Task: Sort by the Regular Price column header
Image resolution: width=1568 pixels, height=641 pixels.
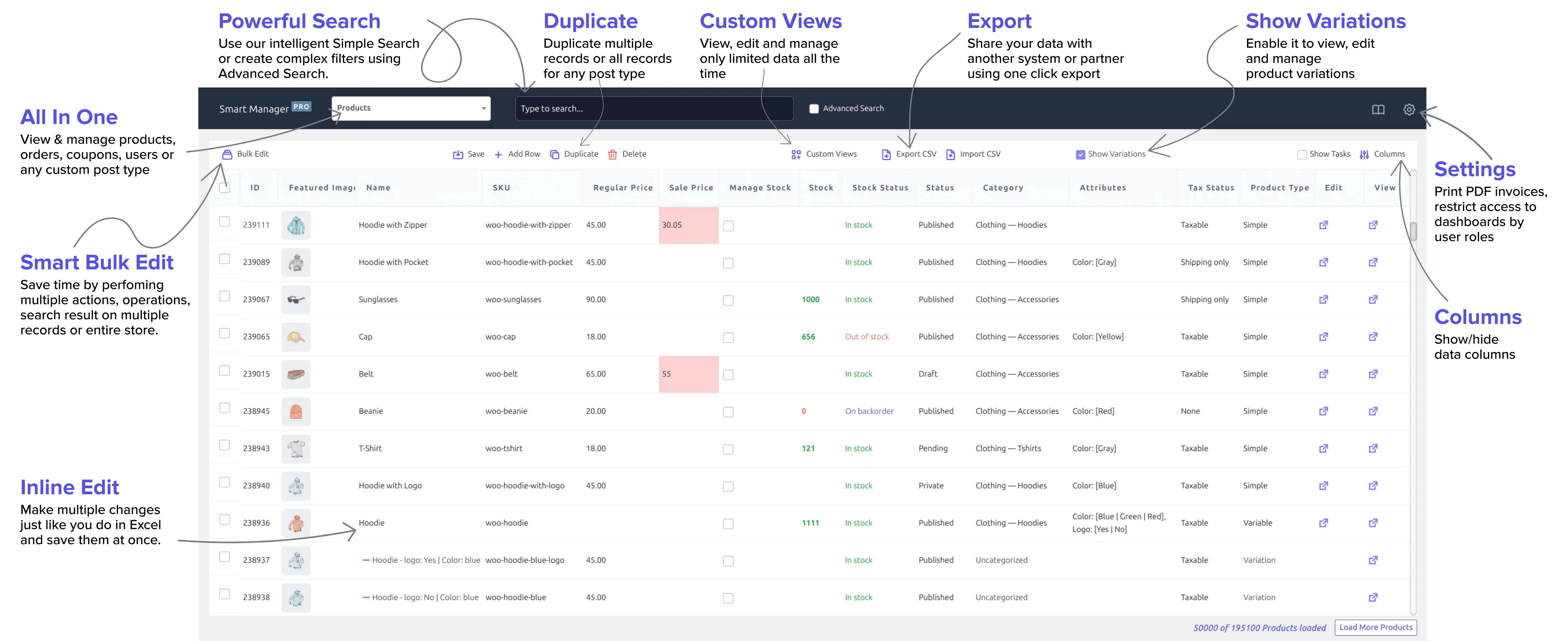Action: (x=623, y=188)
